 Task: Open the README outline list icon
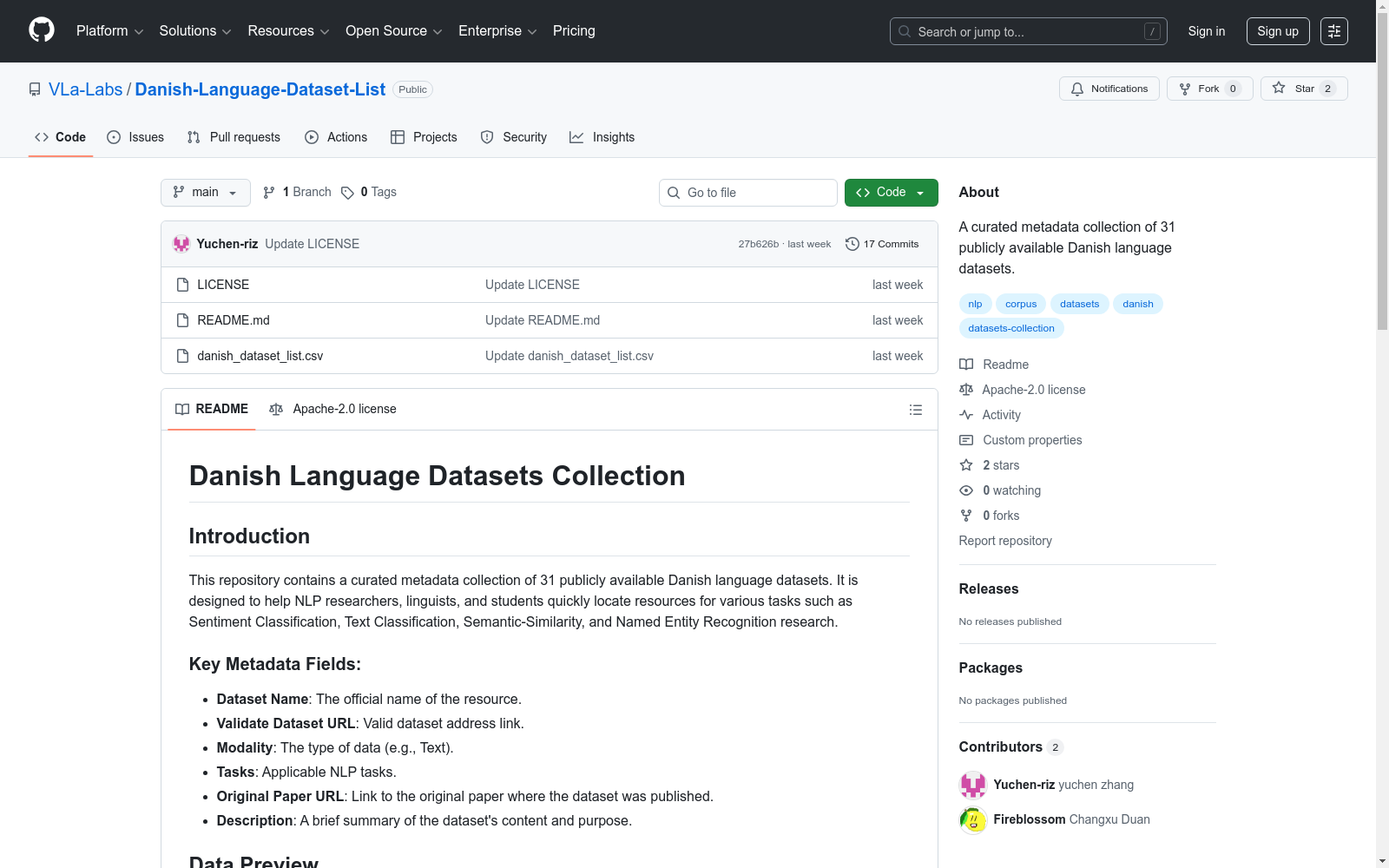[916, 410]
